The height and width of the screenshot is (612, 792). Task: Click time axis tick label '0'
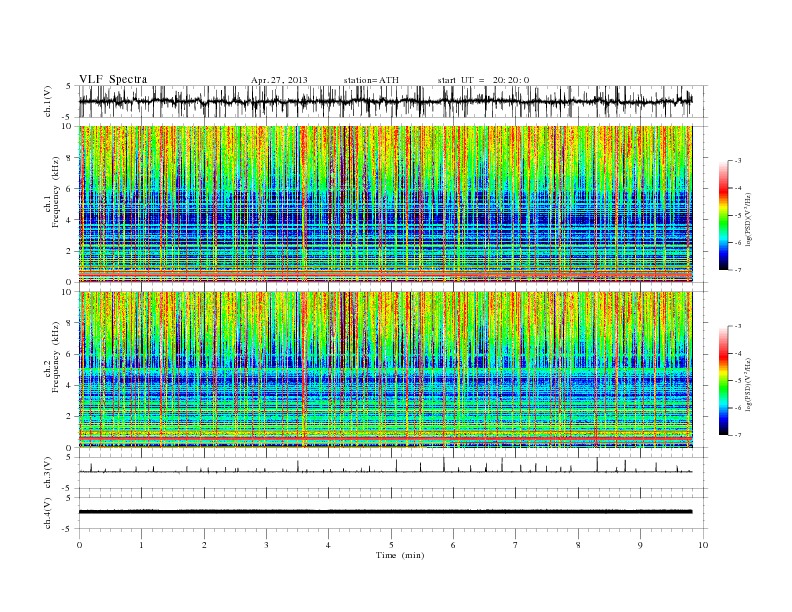point(79,545)
